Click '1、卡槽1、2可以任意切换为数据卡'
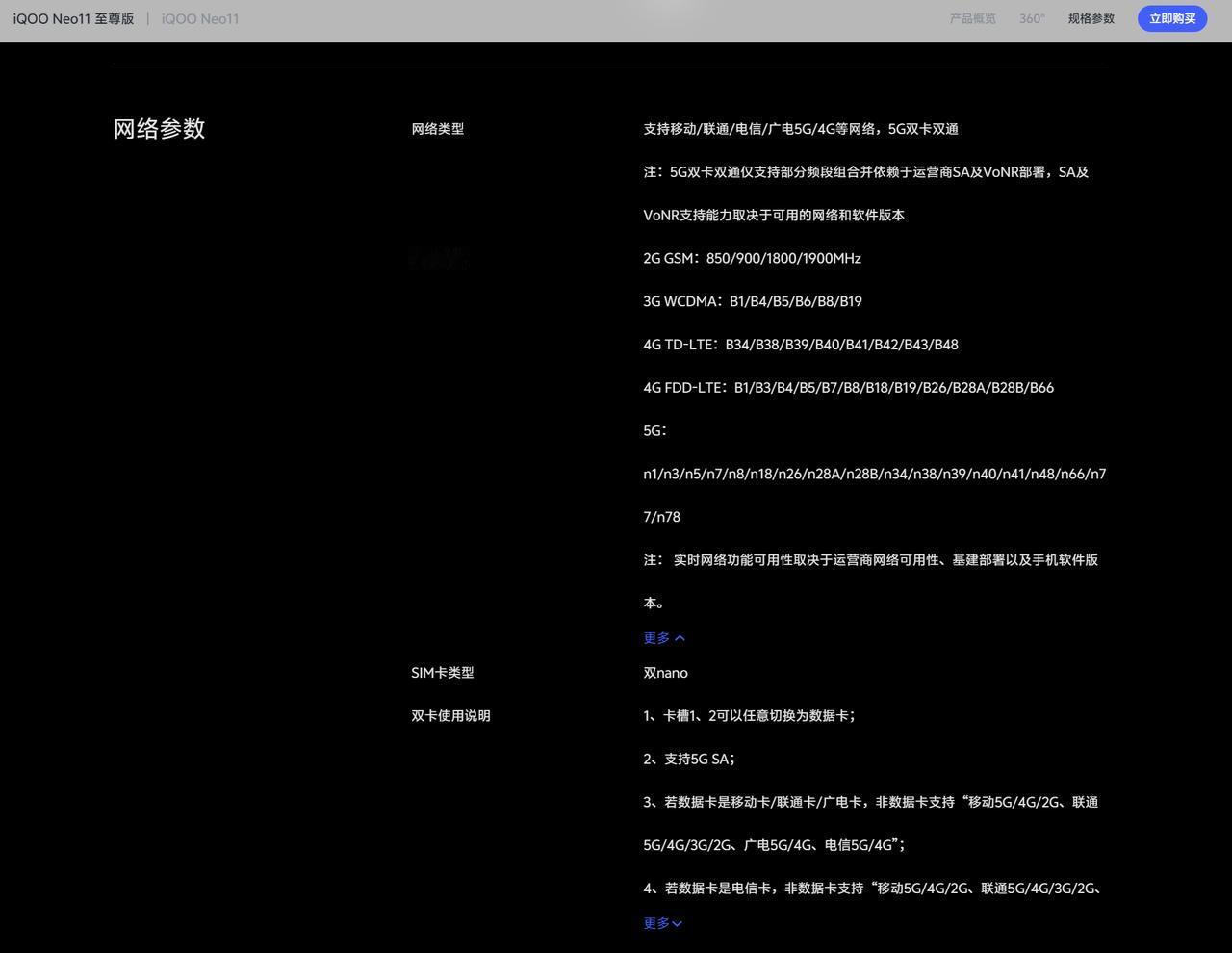The image size is (1232, 953). [x=749, y=716]
